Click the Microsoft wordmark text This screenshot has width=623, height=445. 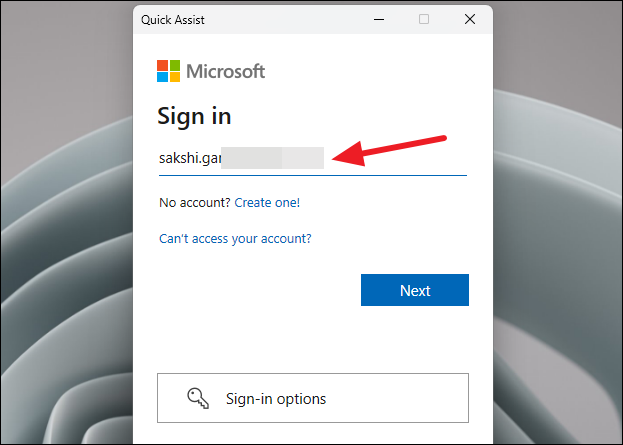point(225,72)
